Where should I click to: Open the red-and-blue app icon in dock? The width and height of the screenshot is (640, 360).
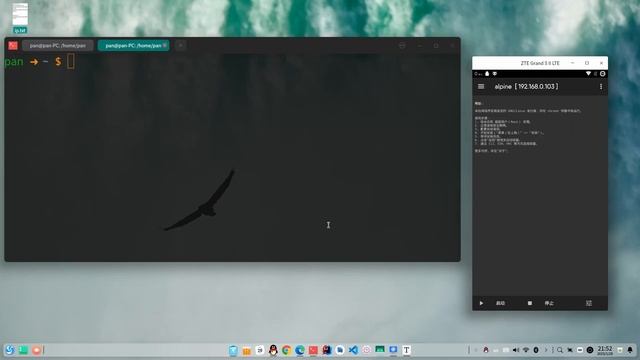click(x=327, y=350)
